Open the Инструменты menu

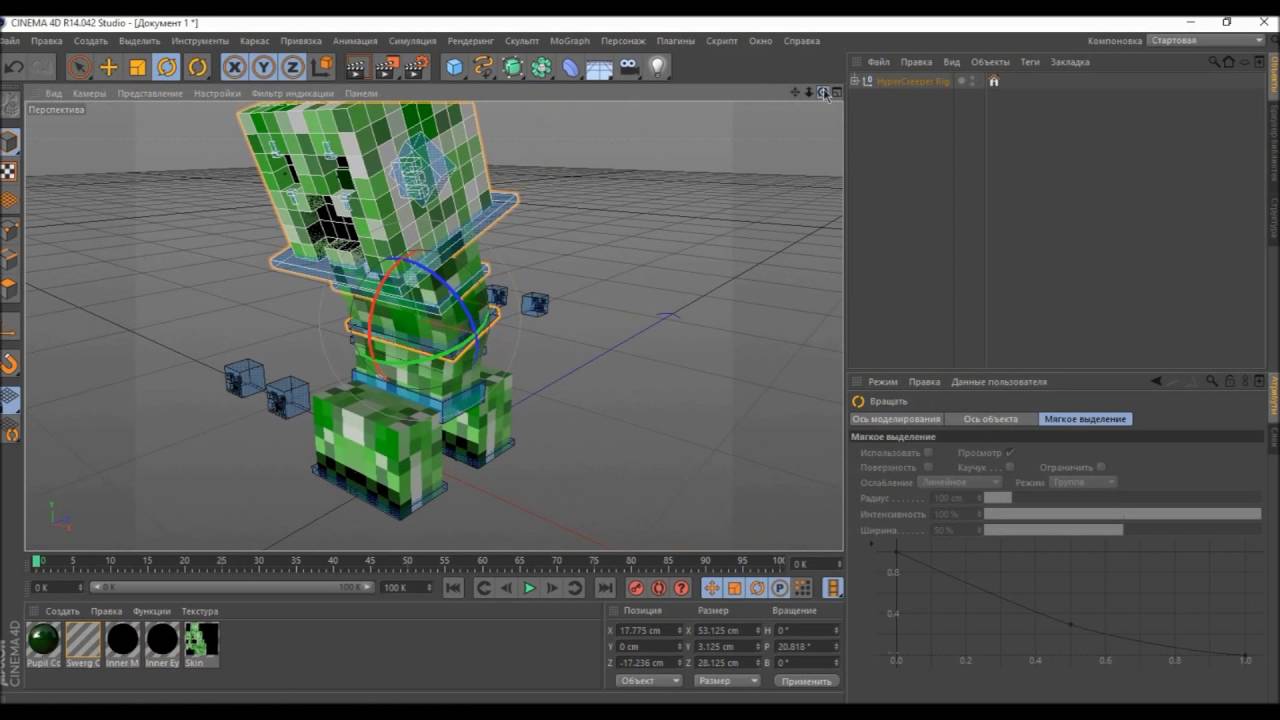(x=200, y=41)
